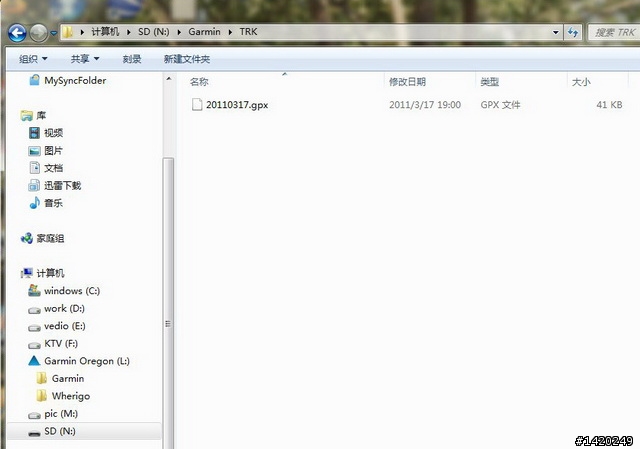
Task: Expand arrow after 计算机 in breadcrumb
Action: coord(129,32)
